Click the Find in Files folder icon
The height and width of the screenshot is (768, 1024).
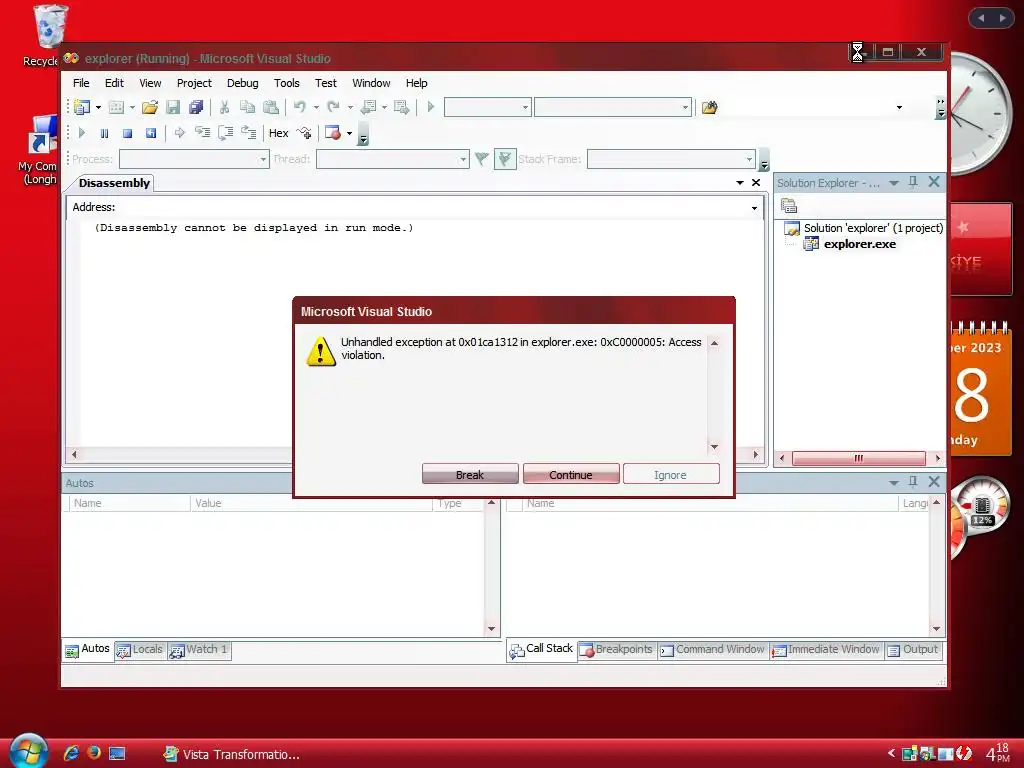(710, 107)
